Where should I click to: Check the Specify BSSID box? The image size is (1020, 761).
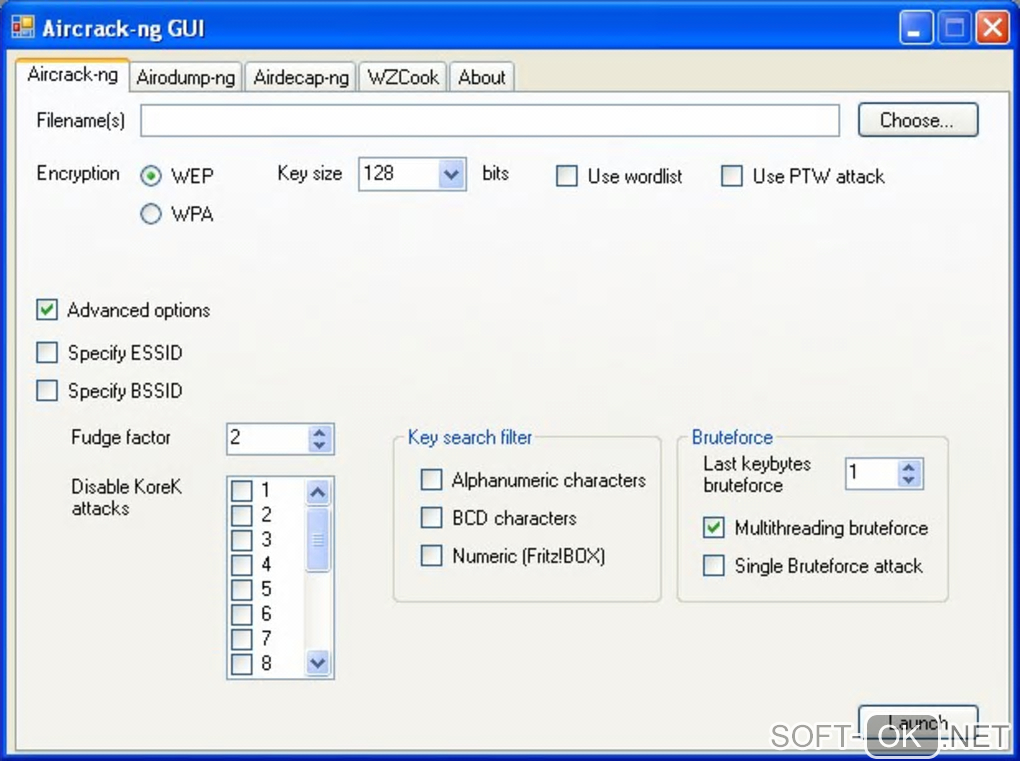pos(47,390)
